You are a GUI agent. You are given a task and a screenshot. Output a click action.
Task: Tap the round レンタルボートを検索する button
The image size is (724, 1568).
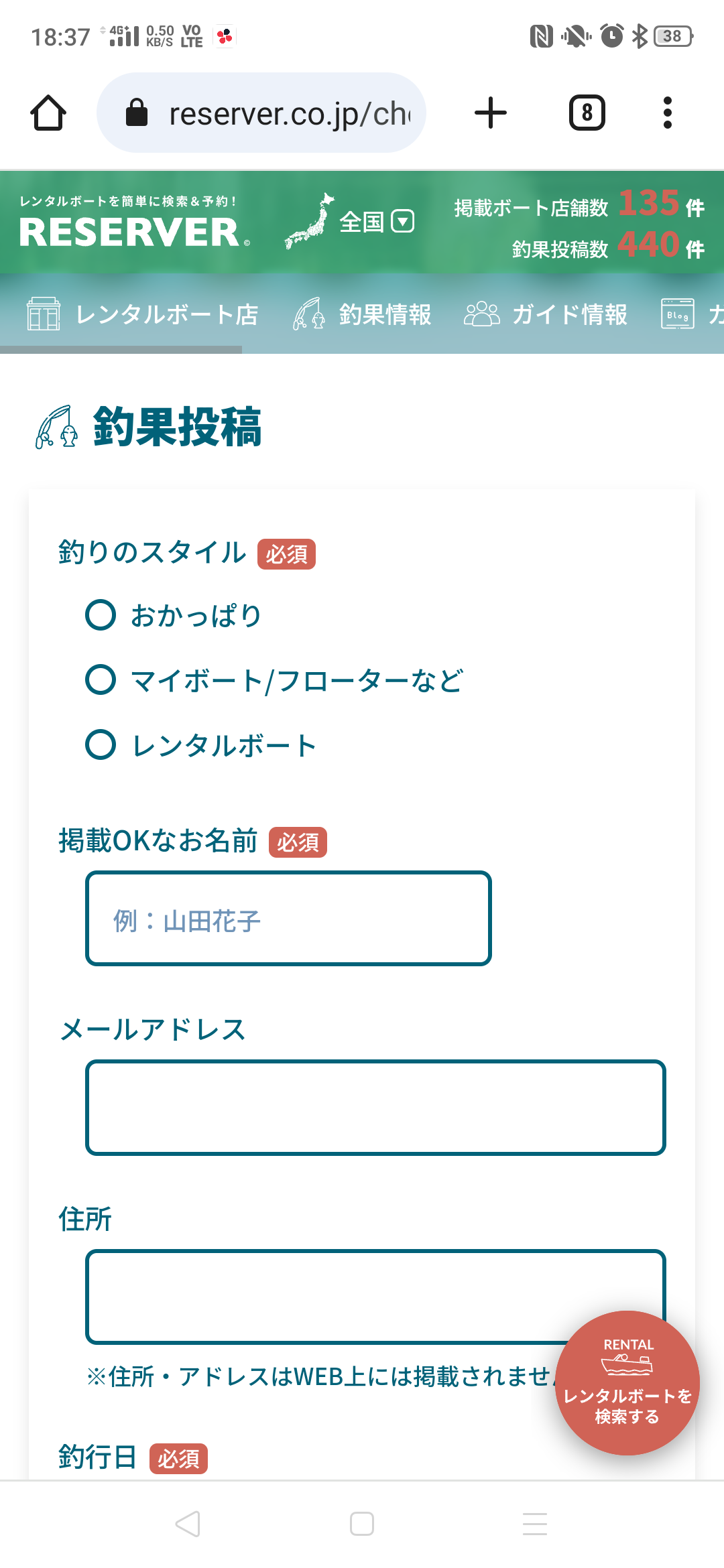coord(627,1383)
